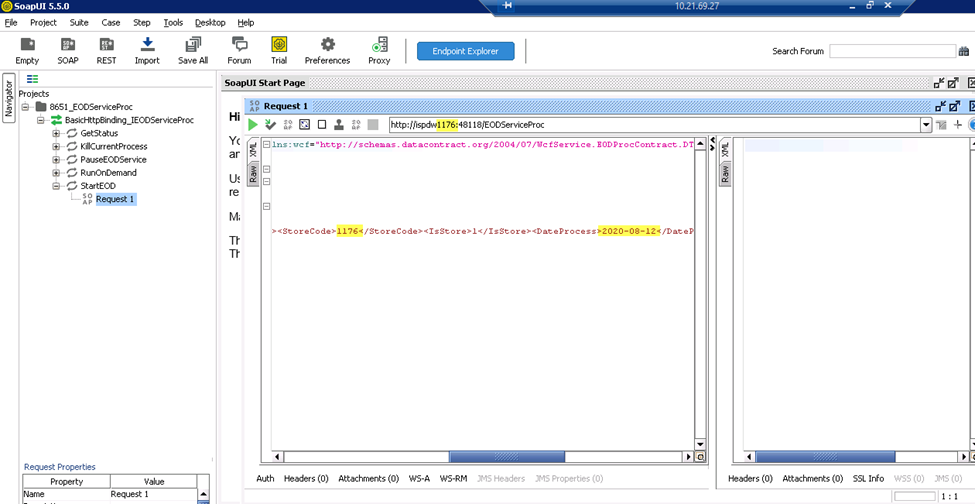975x504 pixels.
Task: Open the Suite menu
Action: tap(79, 22)
